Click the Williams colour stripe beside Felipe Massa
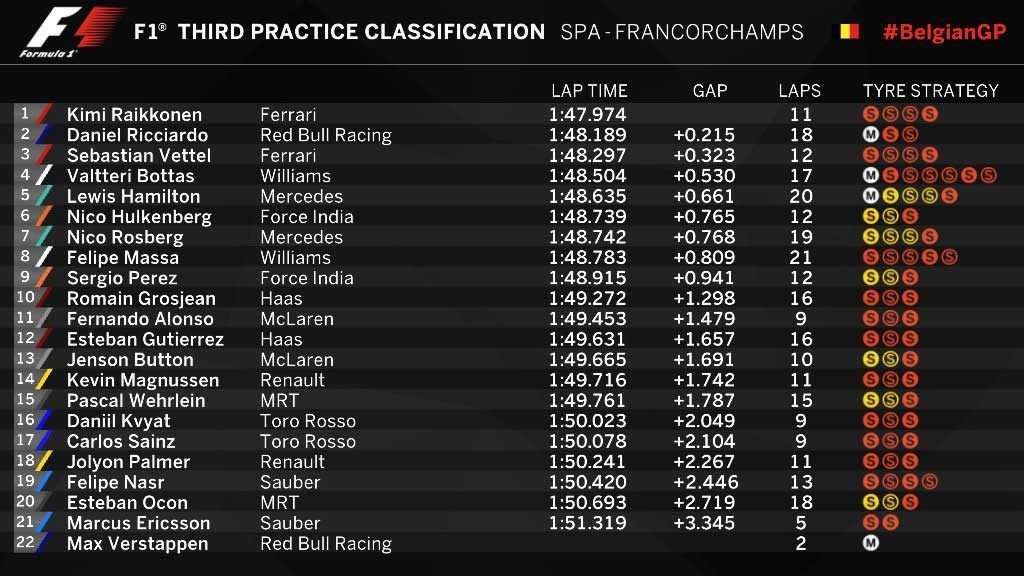Viewport: 1024px width, 576px height. tap(44, 257)
